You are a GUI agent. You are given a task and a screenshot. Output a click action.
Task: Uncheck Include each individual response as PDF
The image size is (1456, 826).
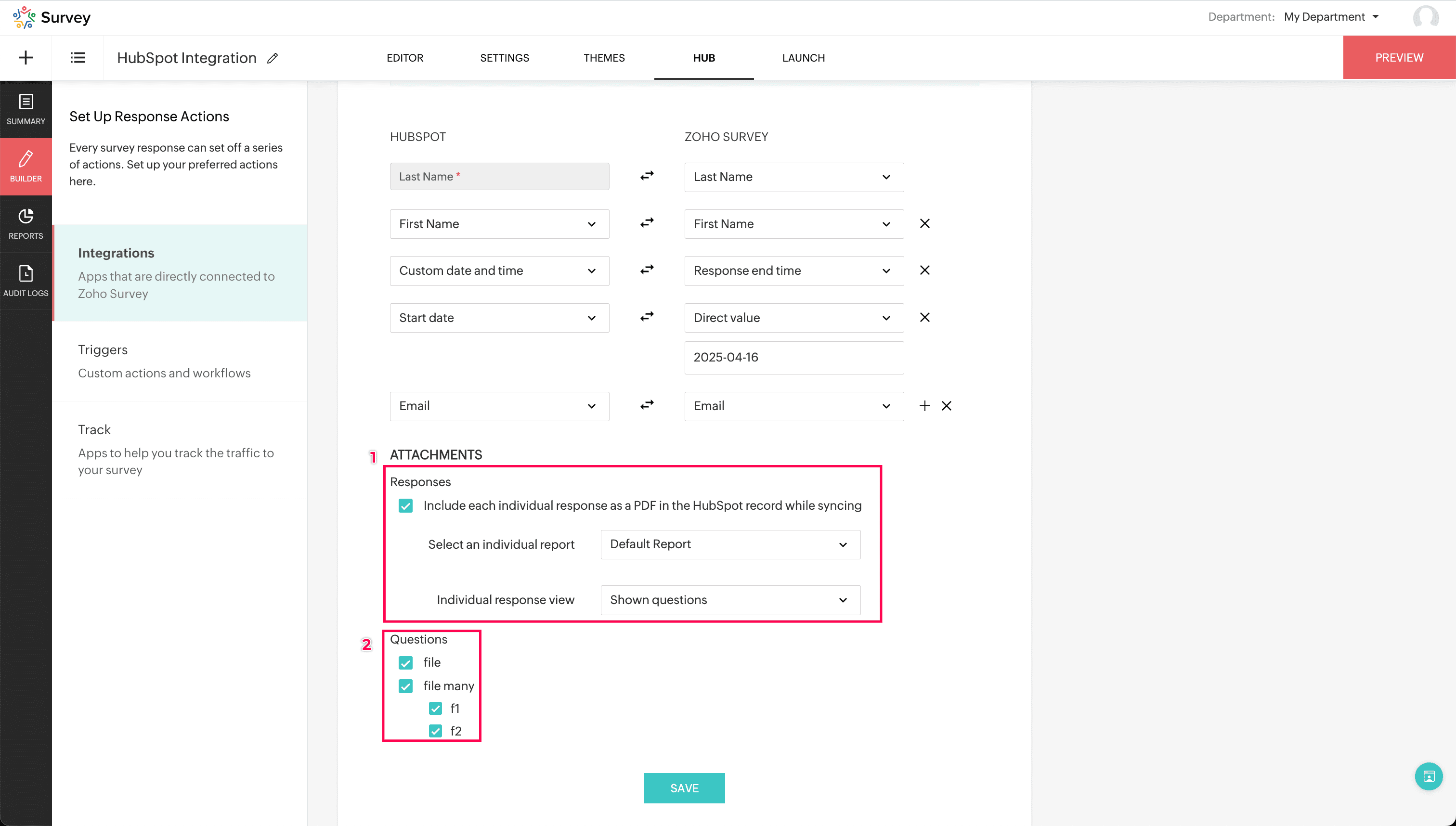406,505
